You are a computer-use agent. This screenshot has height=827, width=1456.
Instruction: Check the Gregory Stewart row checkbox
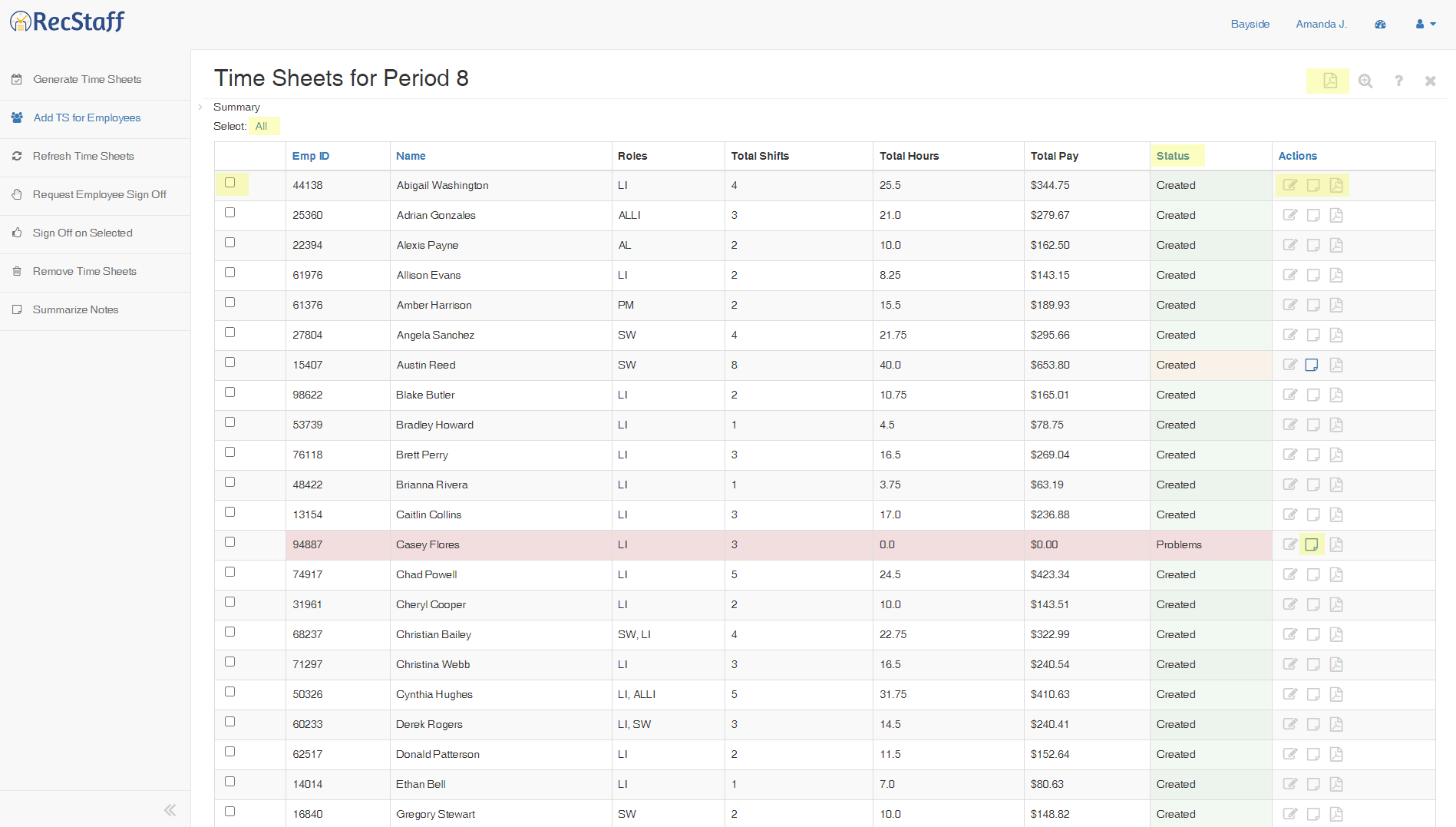(229, 812)
